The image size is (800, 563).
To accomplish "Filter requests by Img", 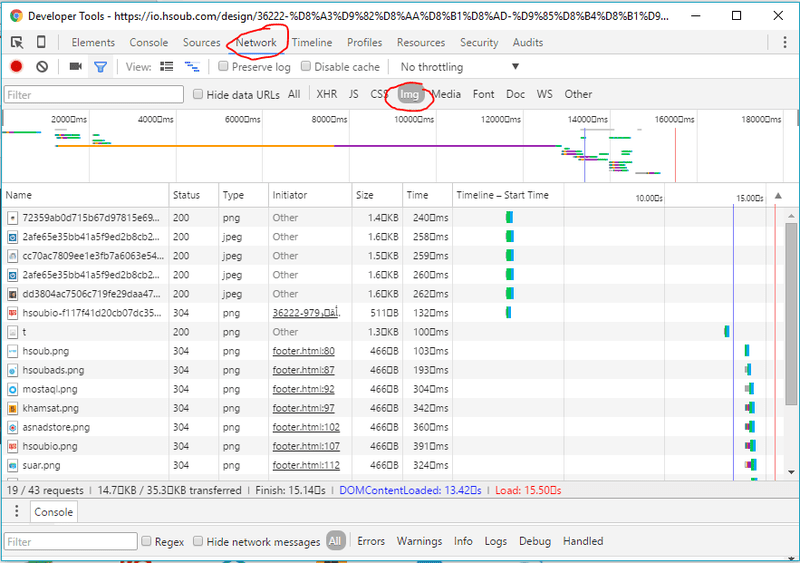I will 409,94.
